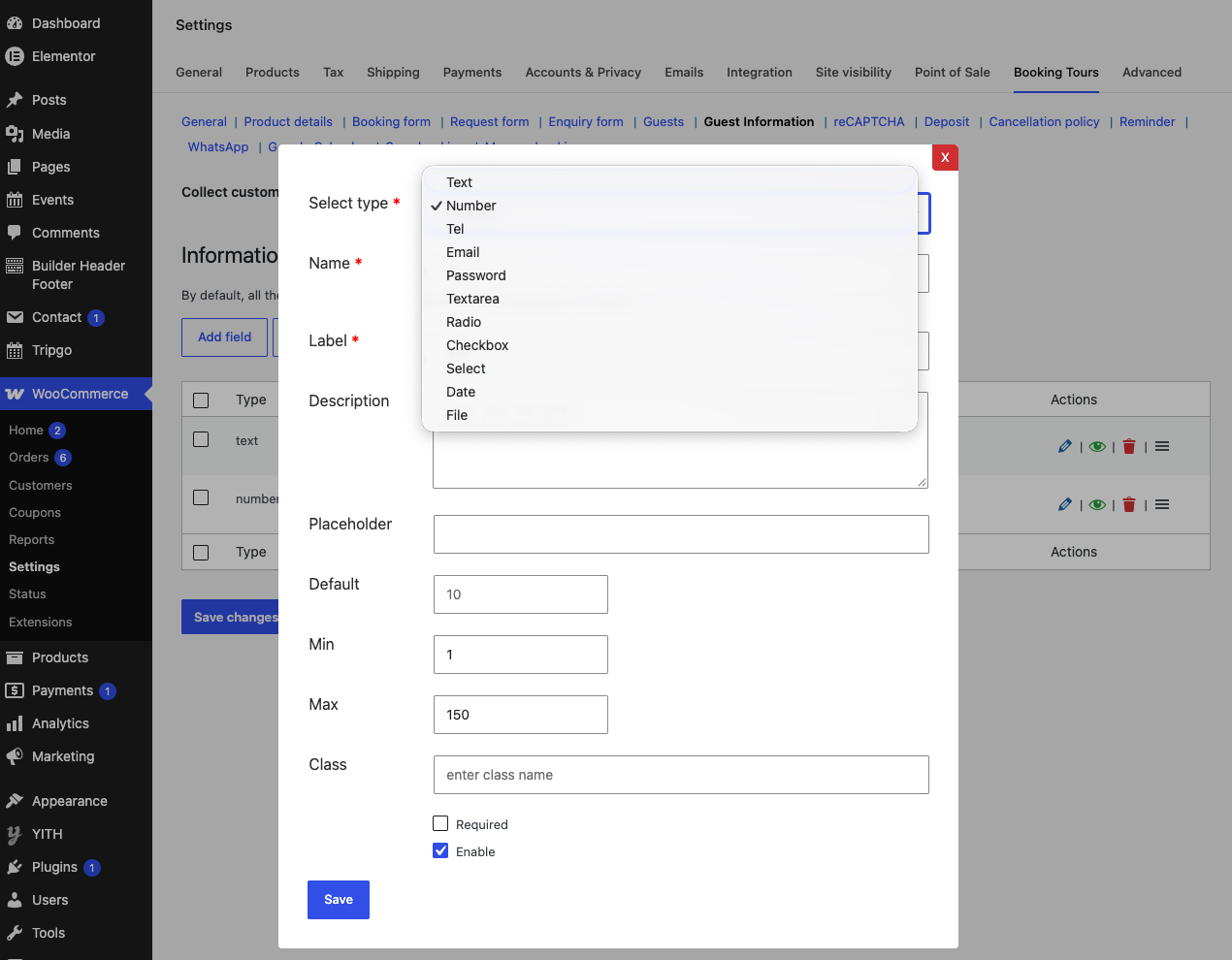Choose Email option in type list
This screenshot has height=960, width=1232.
669,252
